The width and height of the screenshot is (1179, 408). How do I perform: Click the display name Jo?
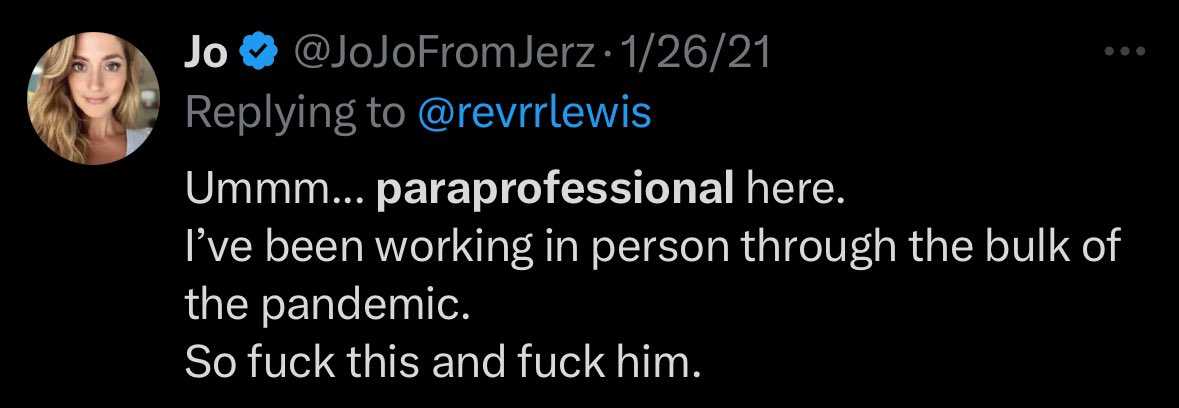click(205, 55)
